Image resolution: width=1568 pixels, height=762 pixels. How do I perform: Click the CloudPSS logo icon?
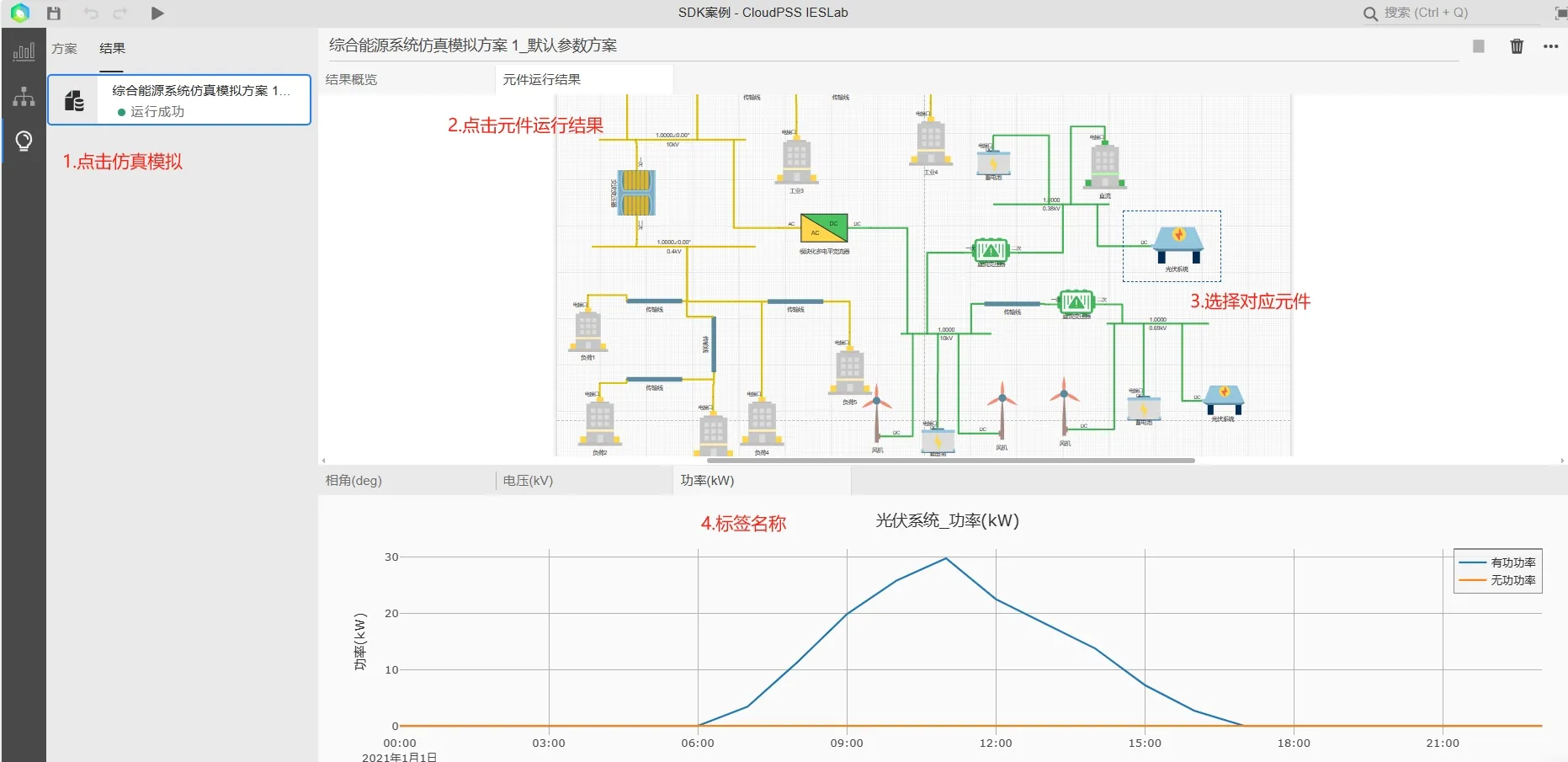[19, 13]
